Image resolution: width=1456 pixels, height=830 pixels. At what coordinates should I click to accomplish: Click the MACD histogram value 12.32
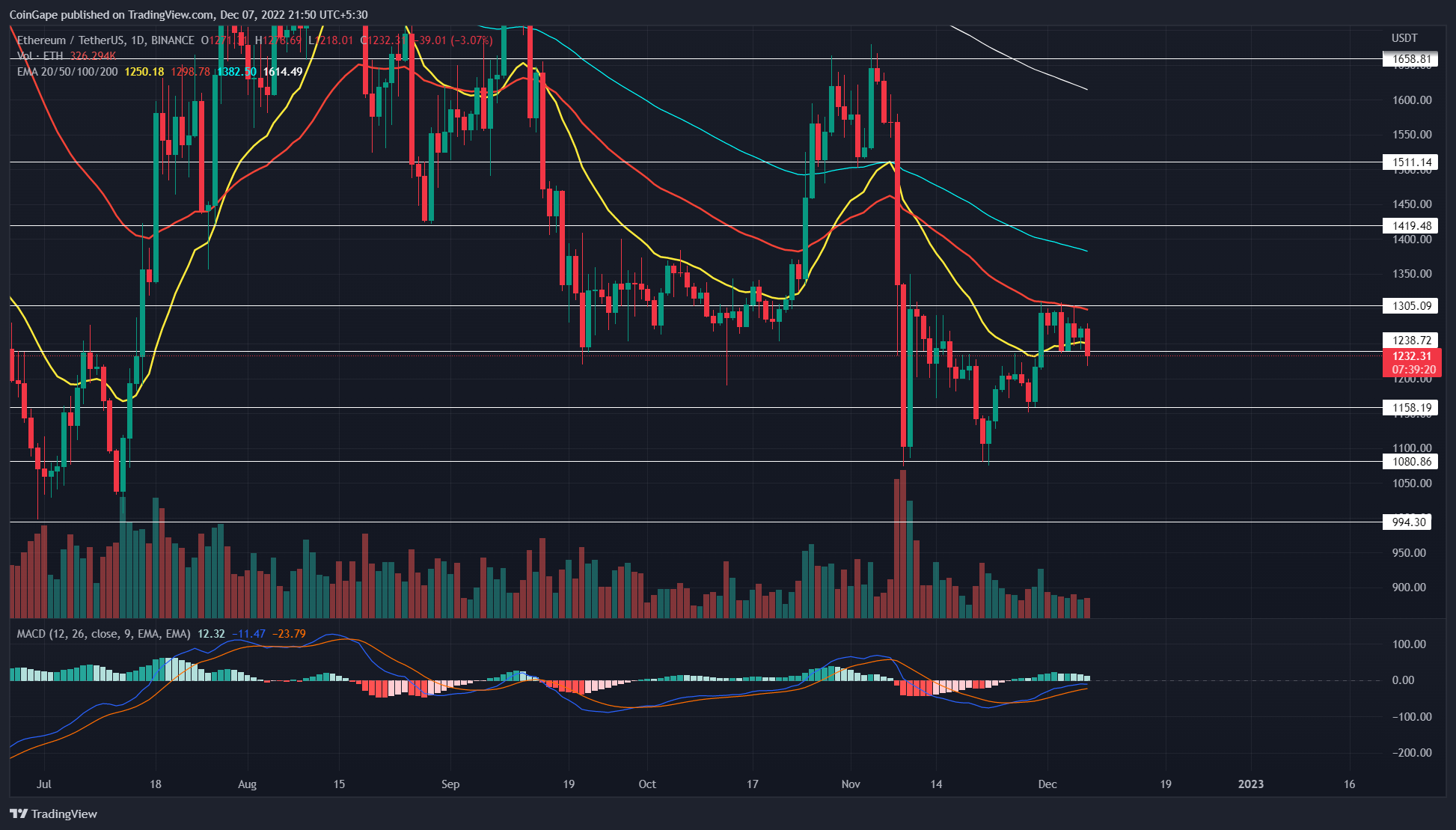point(211,634)
